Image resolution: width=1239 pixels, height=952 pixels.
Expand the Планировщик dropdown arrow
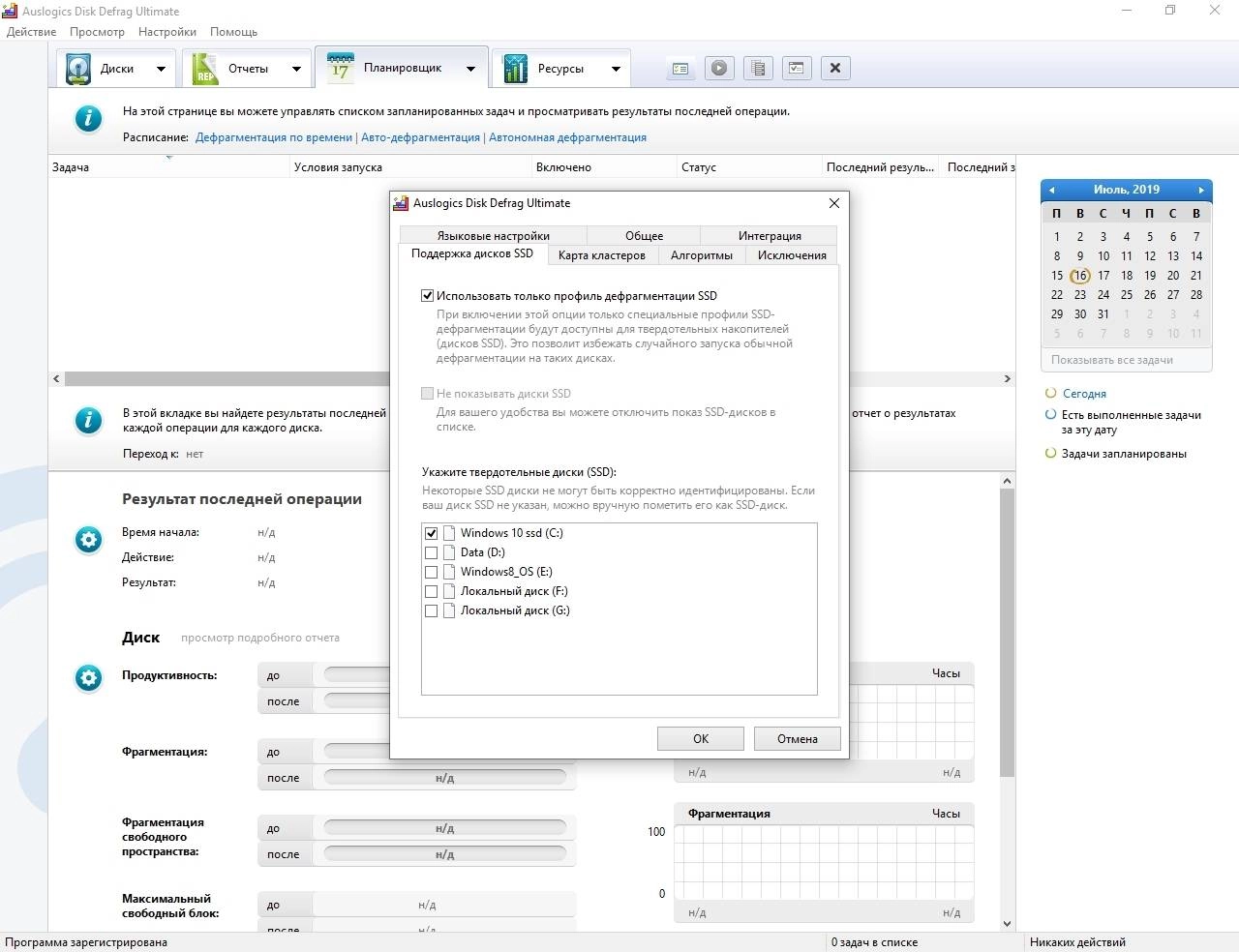pyautogui.click(x=471, y=69)
